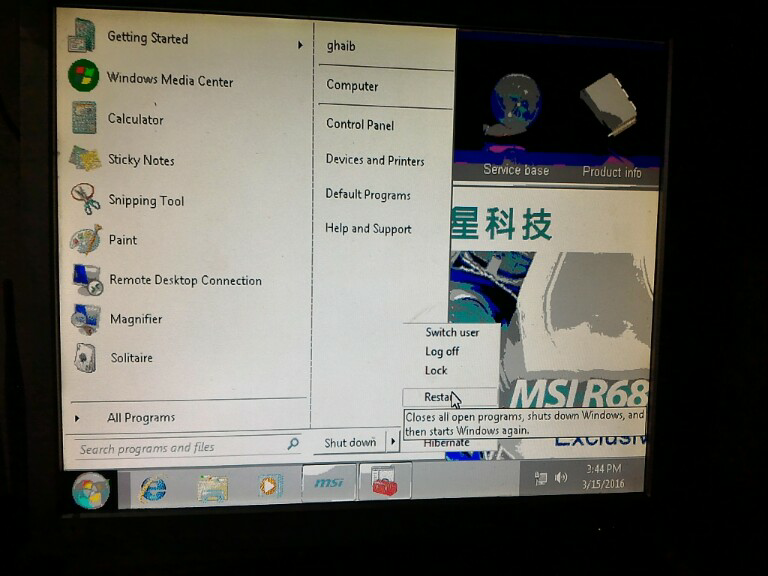Open the ghaib user folder link
Viewport: 768px width, 576px height.
click(341, 47)
